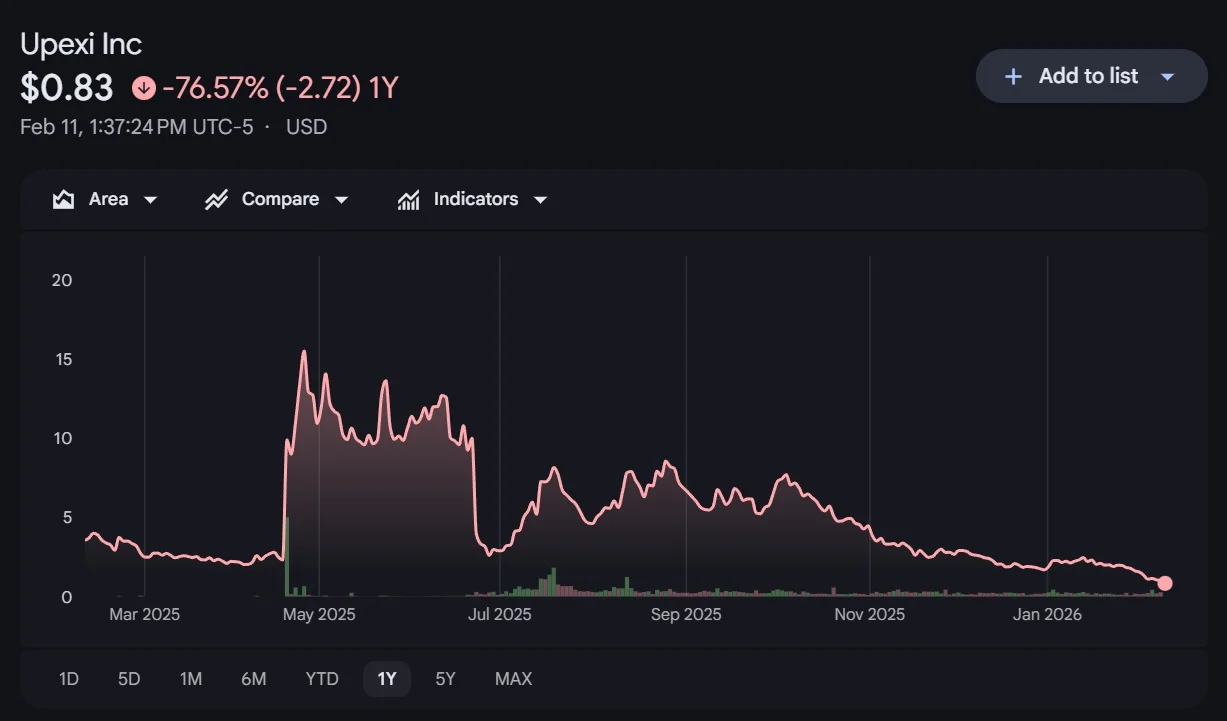The height and width of the screenshot is (721, 1227).
Task: Select the 5D time range
Action: click(x=129, y=679)
